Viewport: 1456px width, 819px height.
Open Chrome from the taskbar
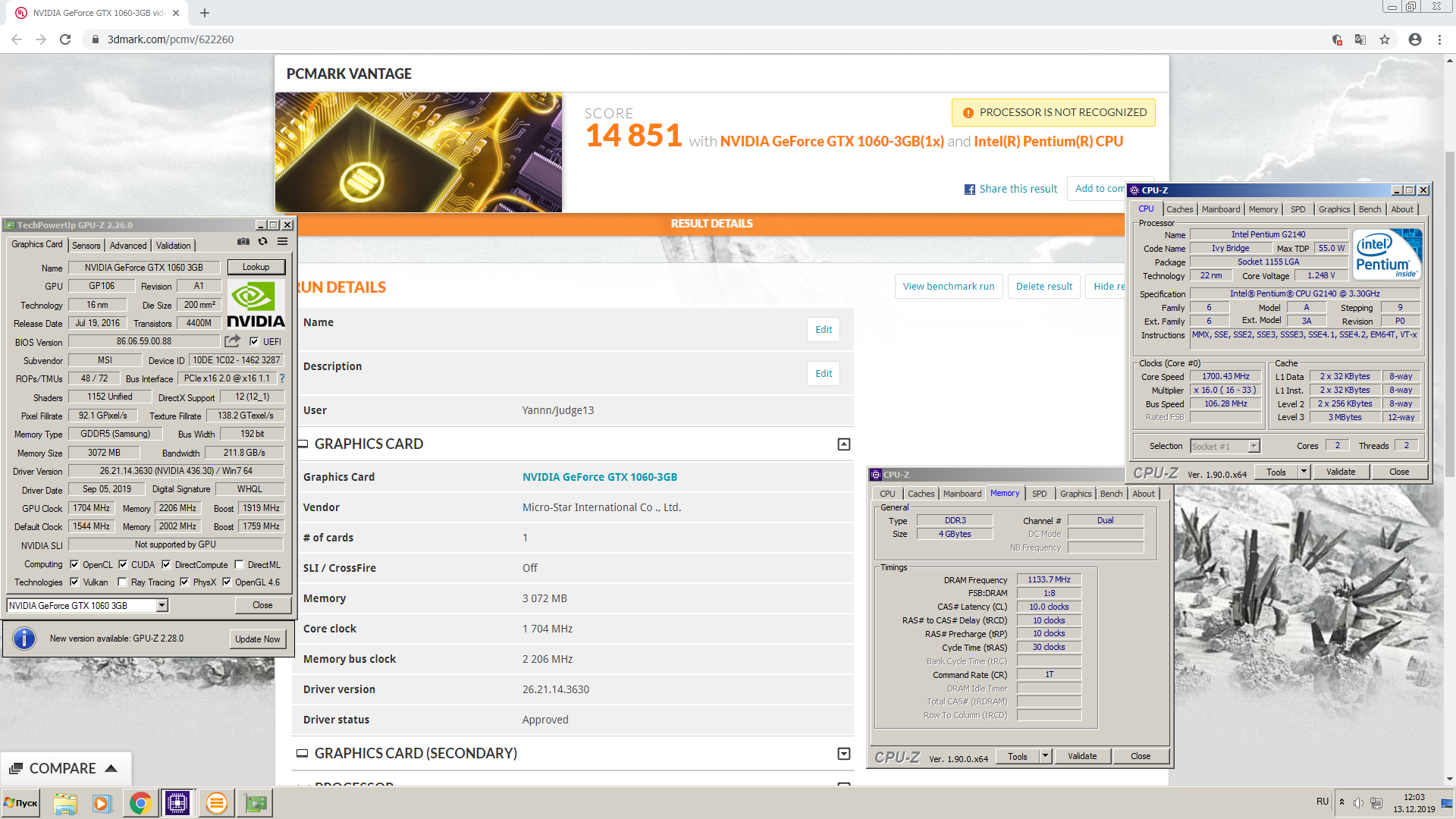(x=140, y=803)
